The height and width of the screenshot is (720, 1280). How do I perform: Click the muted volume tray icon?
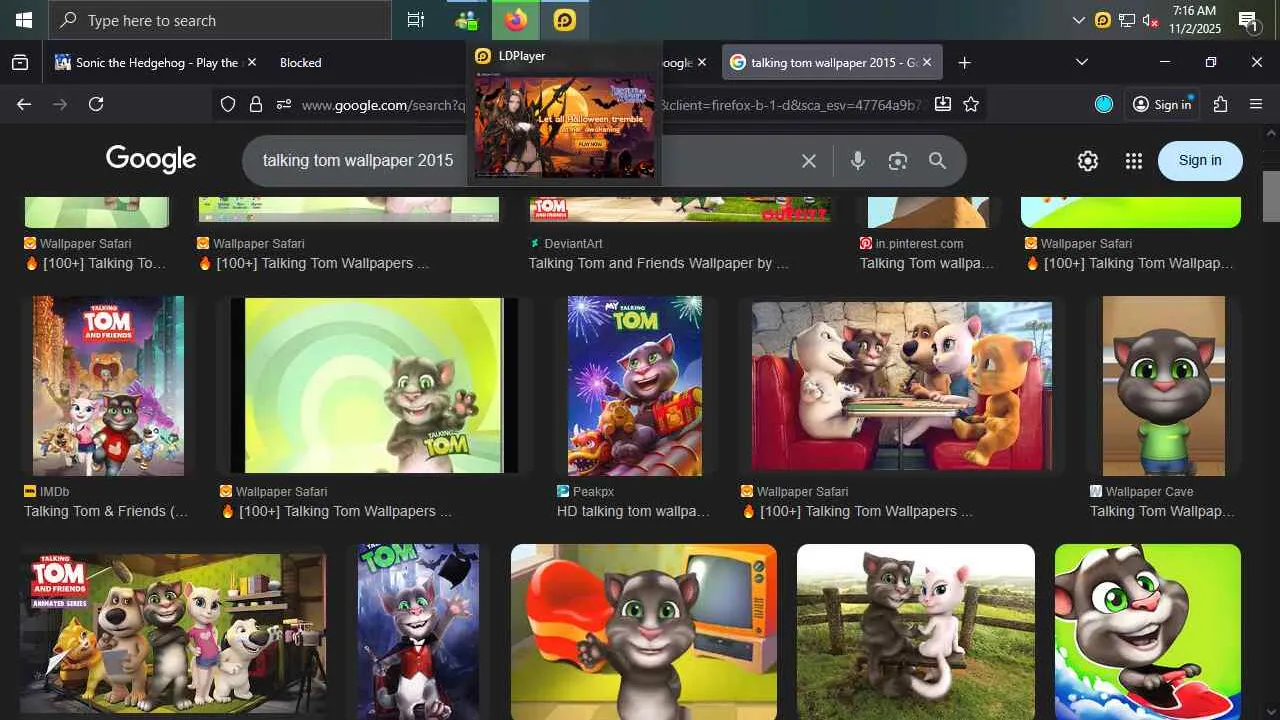point(1150,20)
